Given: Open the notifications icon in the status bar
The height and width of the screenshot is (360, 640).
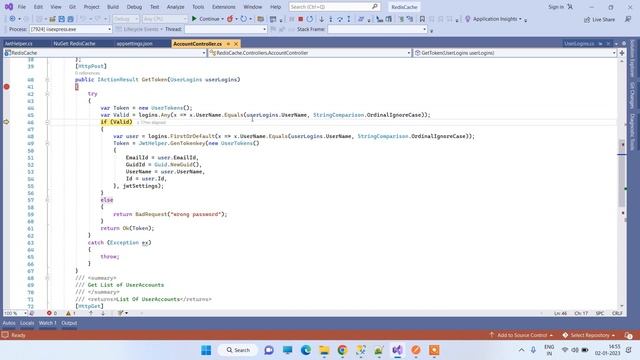Looking at the screenshot, I should click(x=629, y=335).
